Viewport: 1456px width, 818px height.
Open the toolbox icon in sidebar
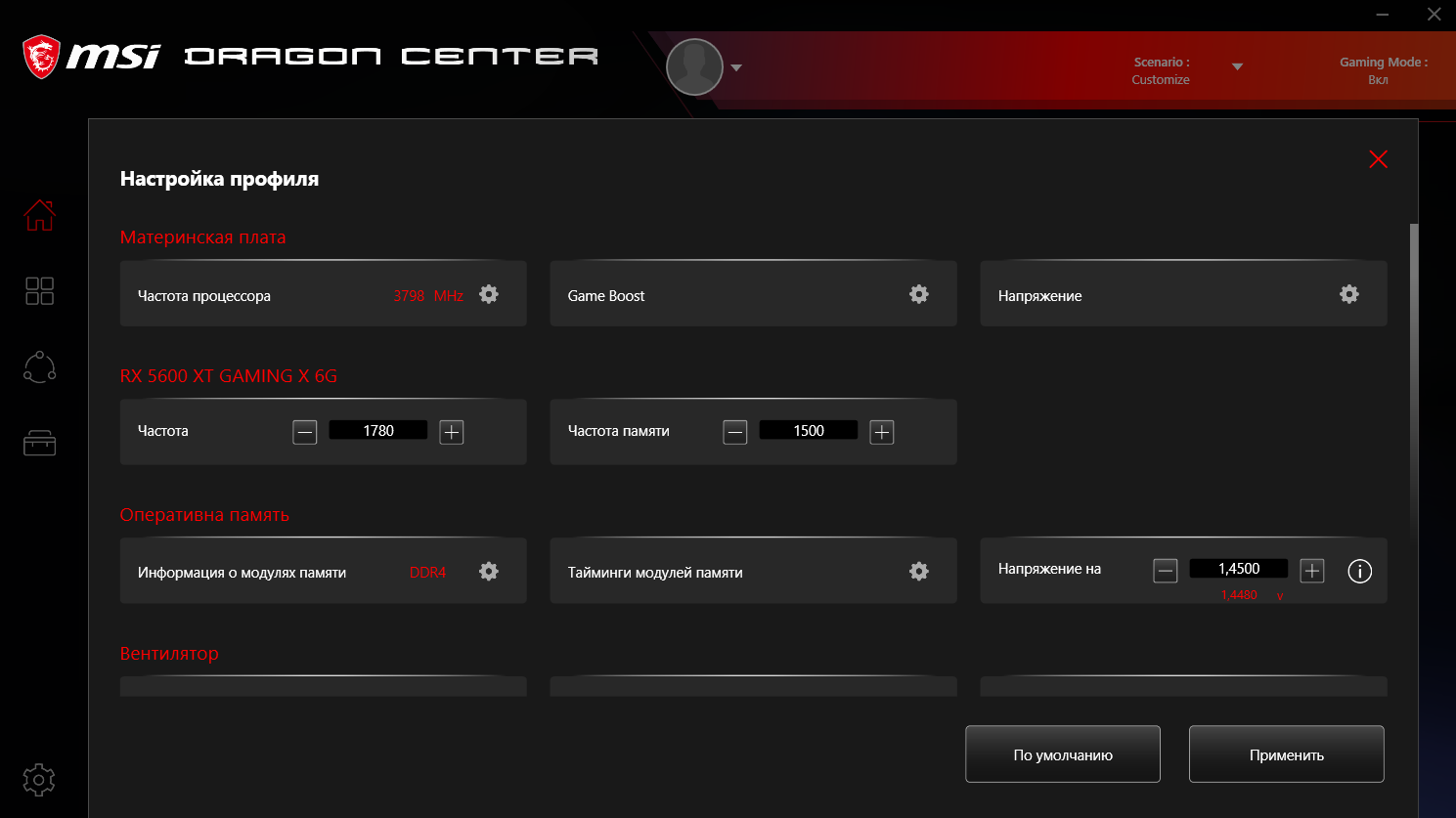[40, 444]
